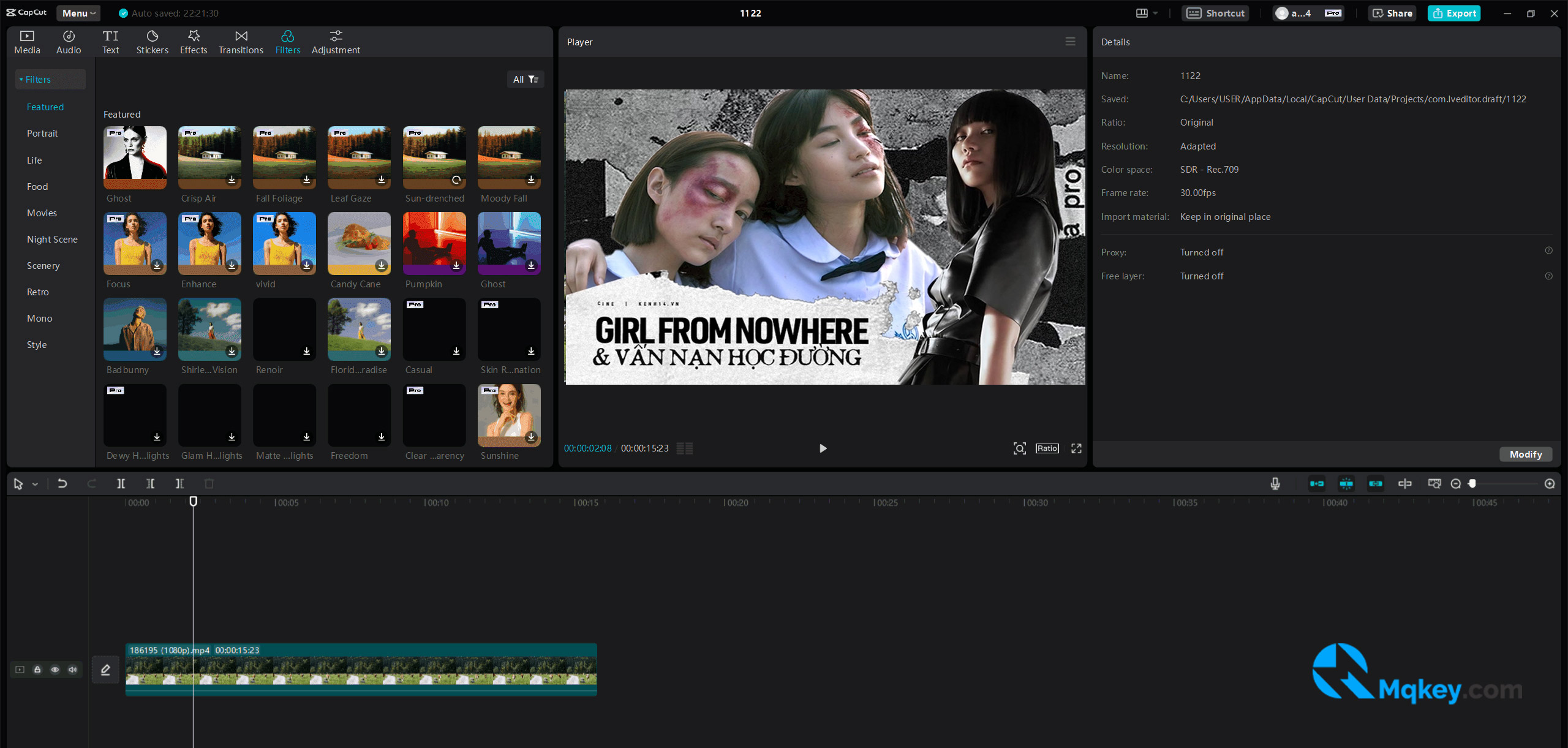
Task: Mute the video track audio
Action: point(73,670)
